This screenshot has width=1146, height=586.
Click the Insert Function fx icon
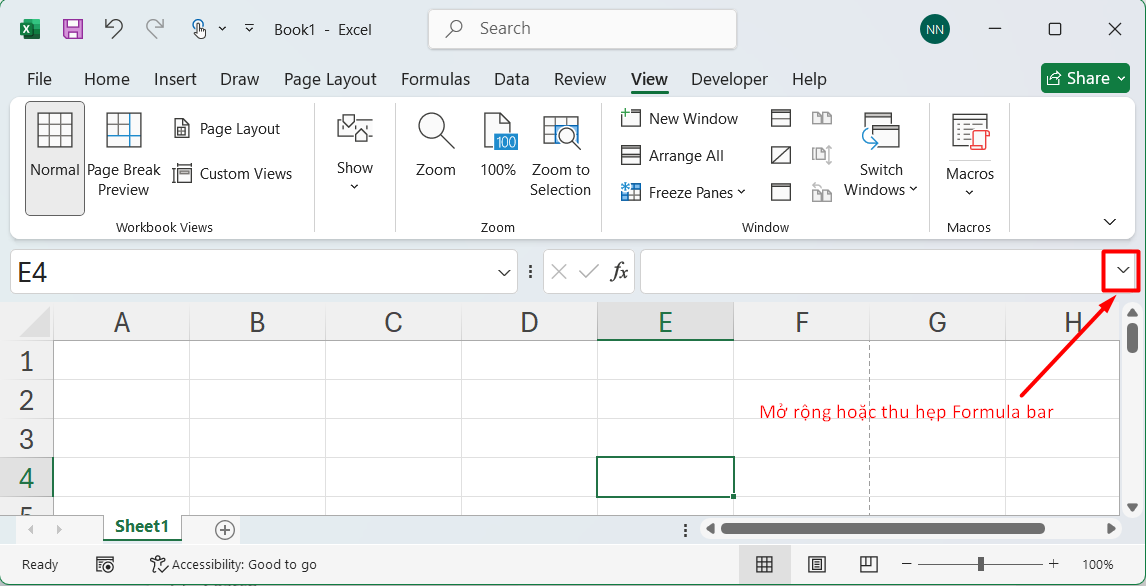tap(620, 272)
